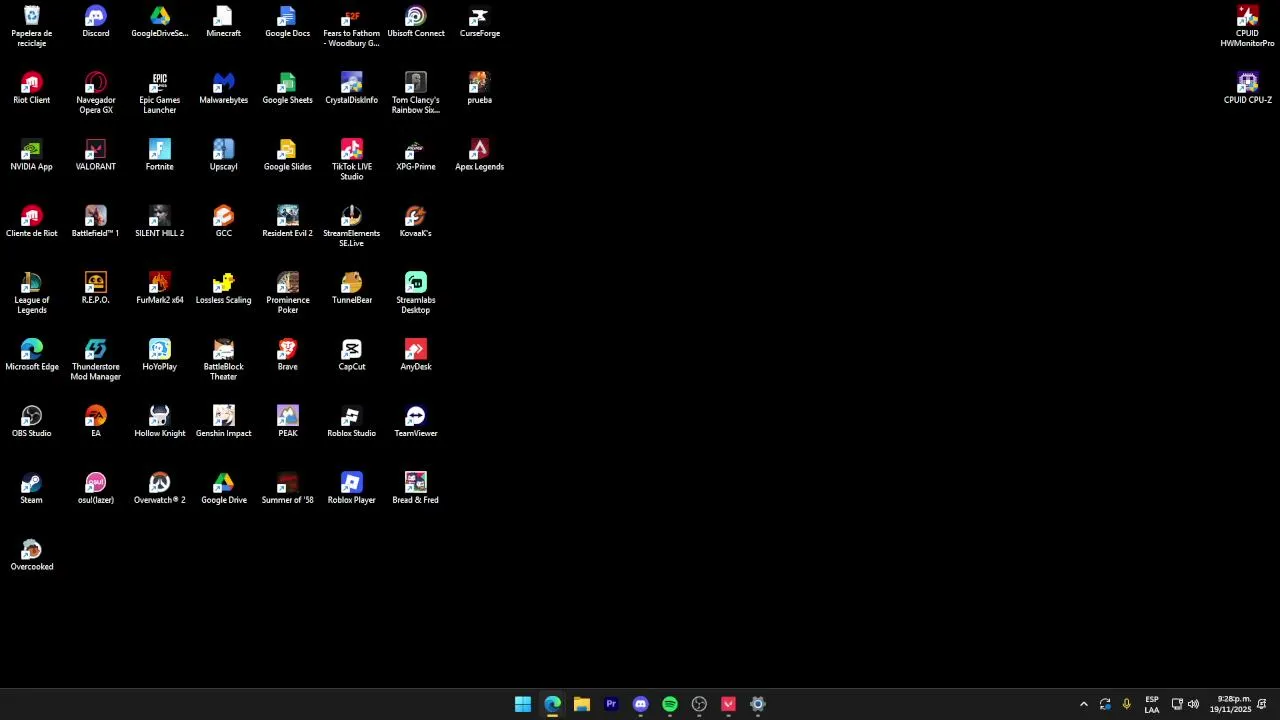
Task: Select the Google Sheets icon
Action: (287, 89)
